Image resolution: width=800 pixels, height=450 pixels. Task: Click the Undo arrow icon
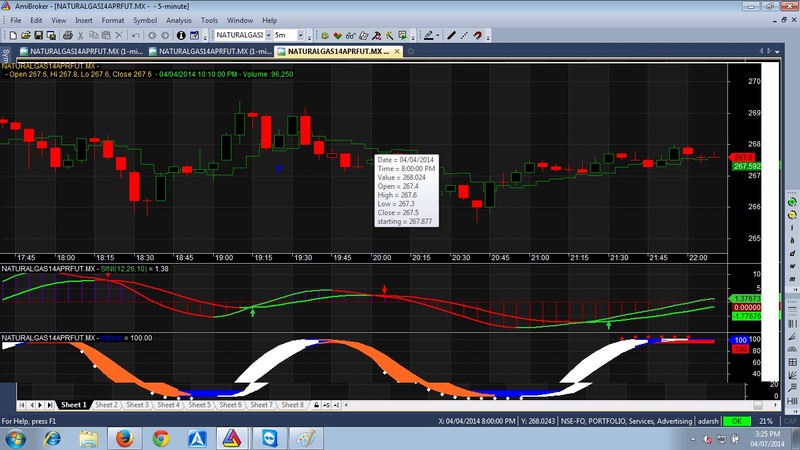coord(136,35)
